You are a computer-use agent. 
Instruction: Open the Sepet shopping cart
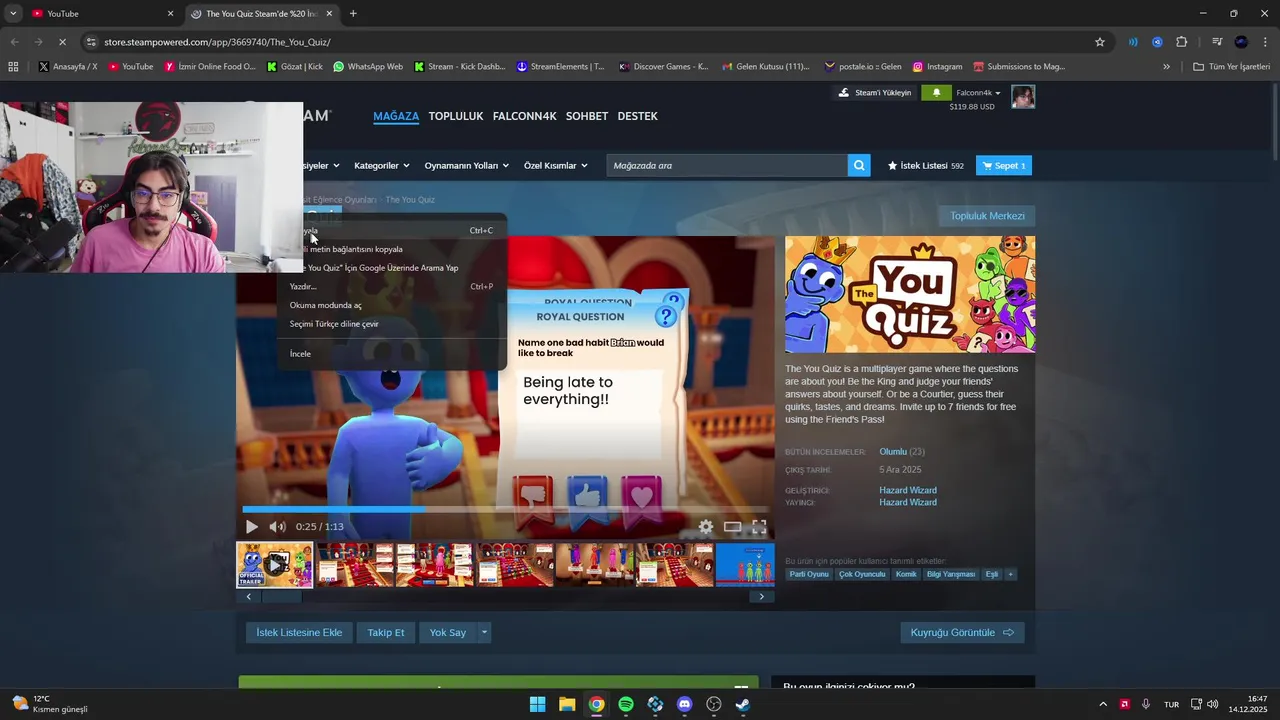(x=1004, y=166)
